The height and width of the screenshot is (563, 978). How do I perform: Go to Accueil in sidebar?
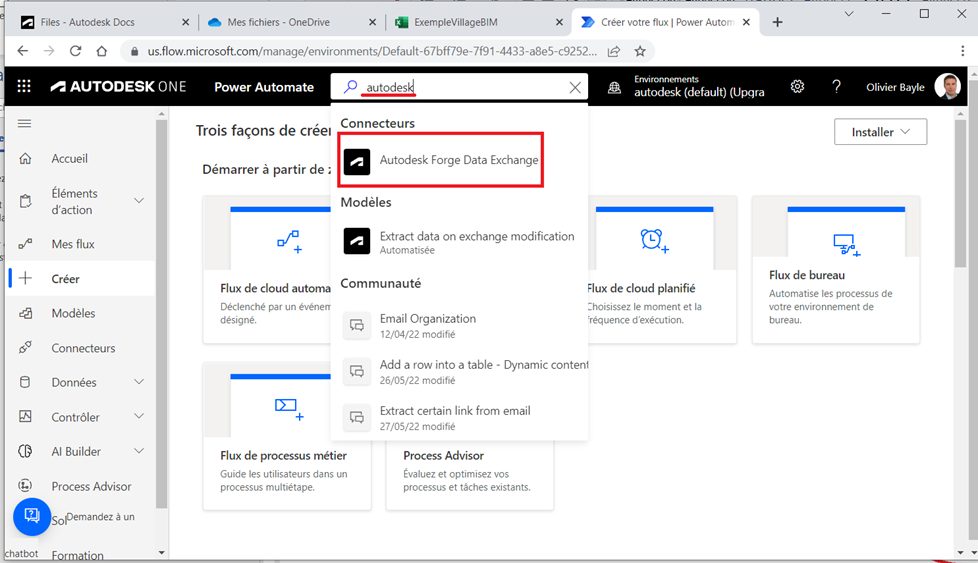pos(69,158)
